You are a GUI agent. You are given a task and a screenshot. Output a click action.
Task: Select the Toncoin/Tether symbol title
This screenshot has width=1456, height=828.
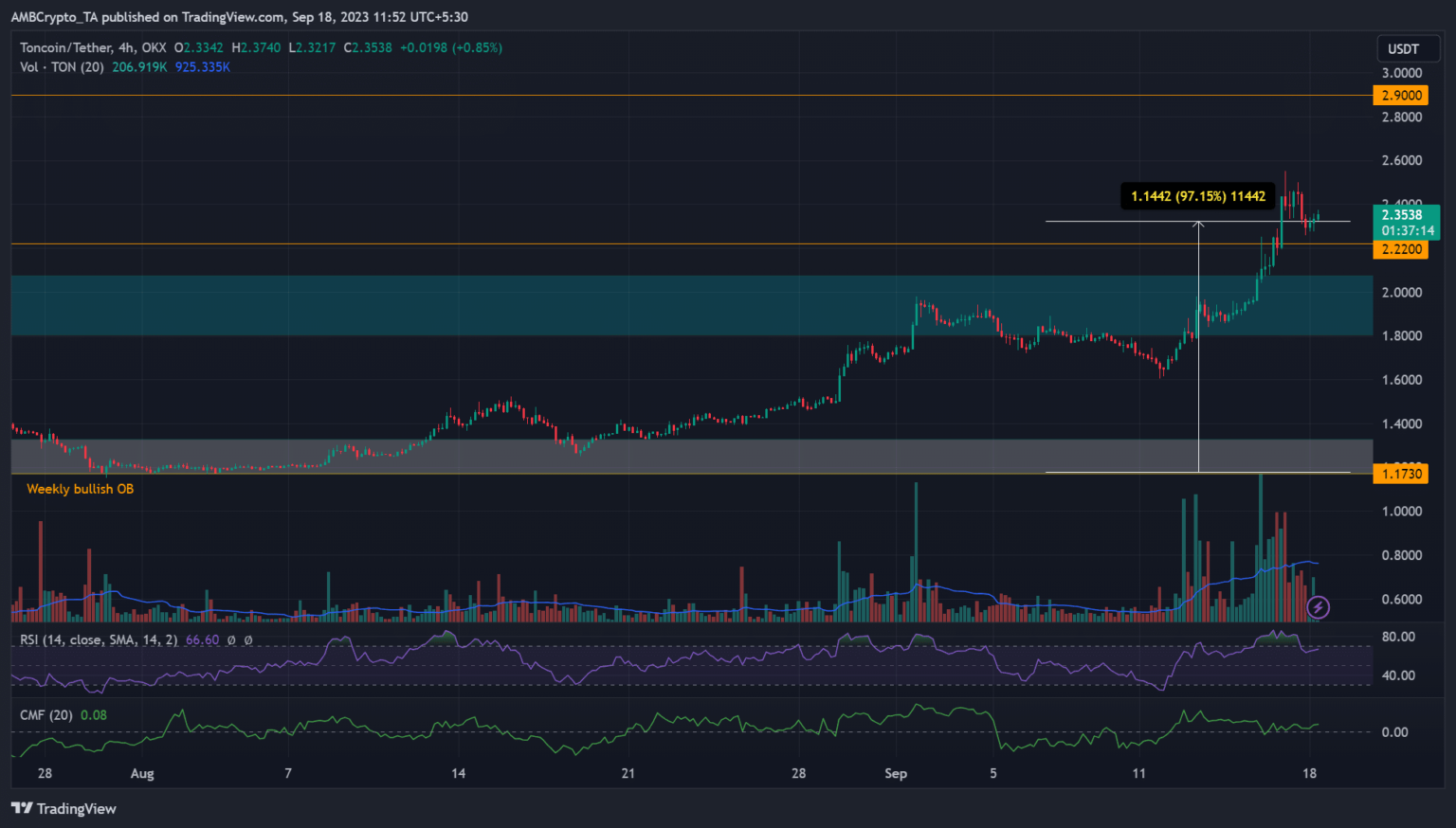point(93,47)
